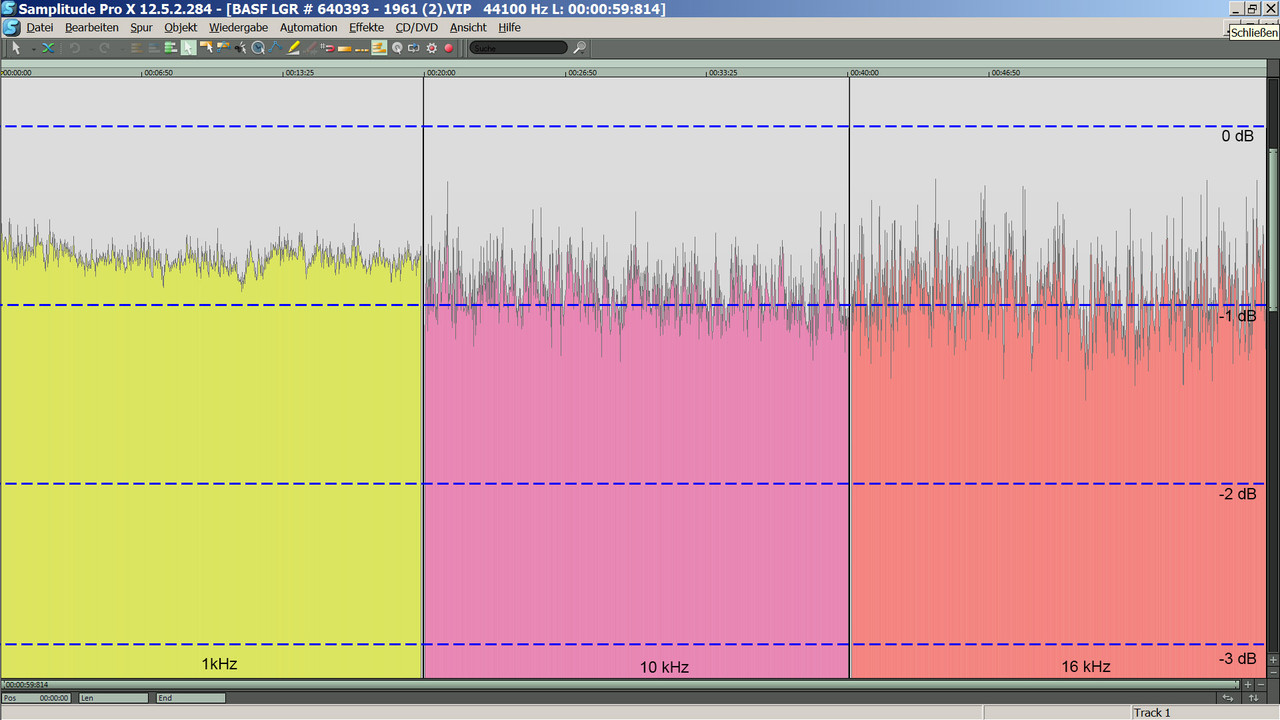Select the range/object selection tool icon

pyautogui.click(x=206, y=47)
